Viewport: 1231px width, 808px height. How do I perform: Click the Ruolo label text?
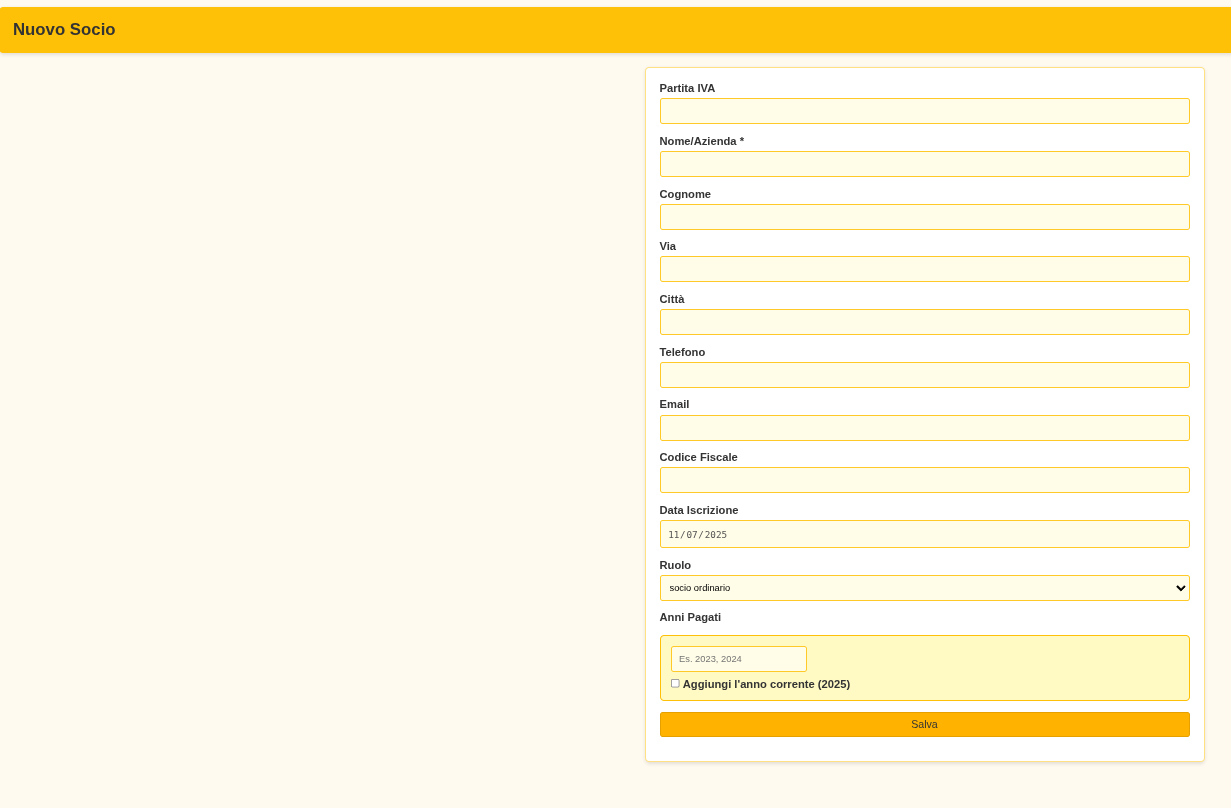point(675,565)
